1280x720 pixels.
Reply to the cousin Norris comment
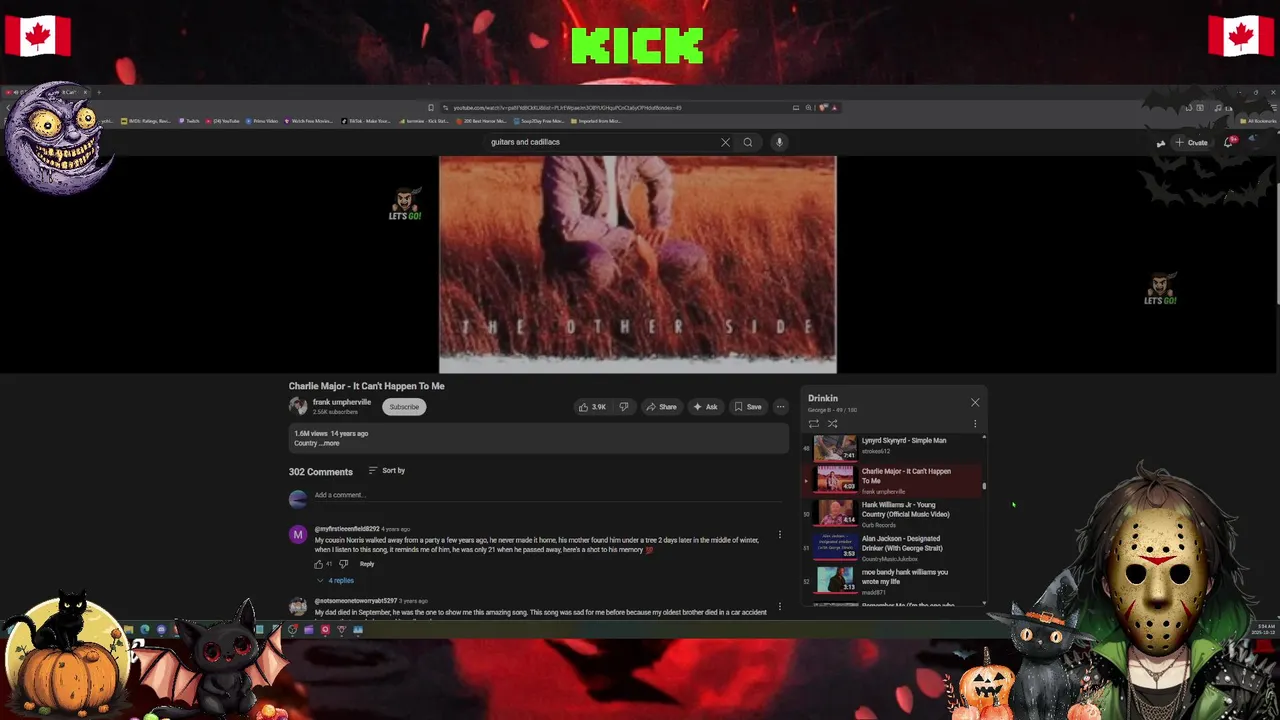tap(367, 564)
